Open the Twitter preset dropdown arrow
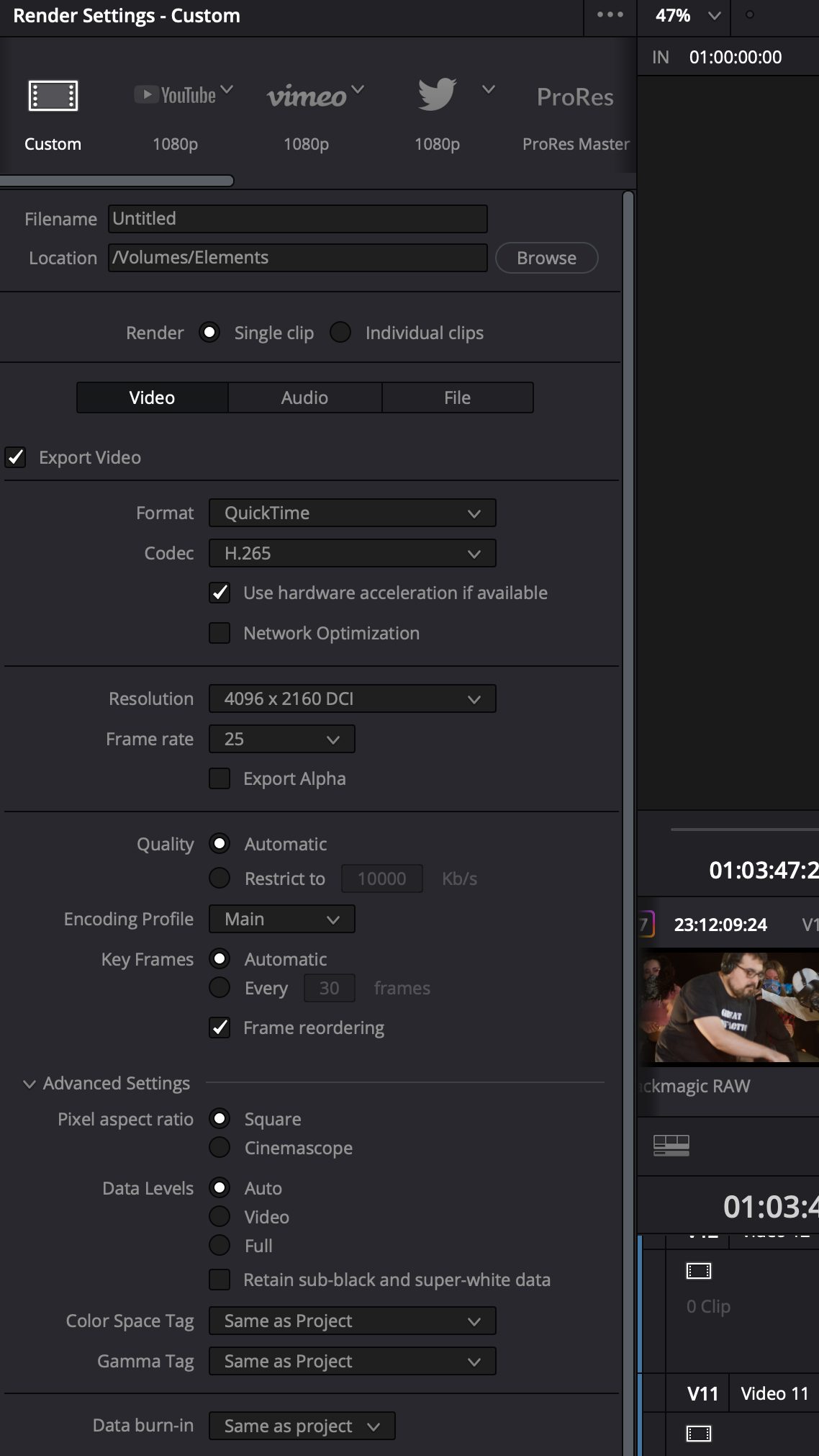 click(489, 89)
